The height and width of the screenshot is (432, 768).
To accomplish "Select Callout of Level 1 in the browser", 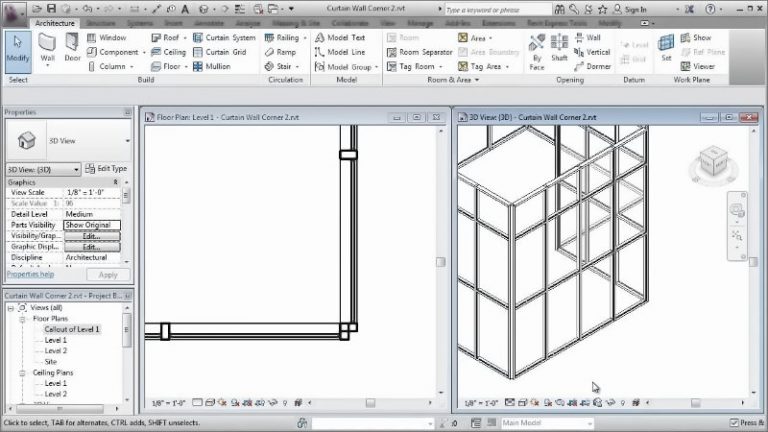I will click(x=72, y=329).
